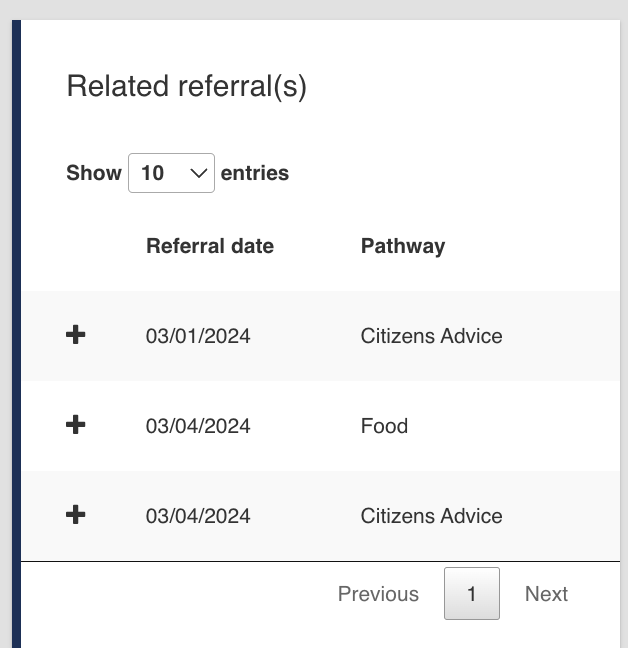Click the dark blue vertical bar on panel edge
This screenshot has height=648, width=628.
point(17,334)
